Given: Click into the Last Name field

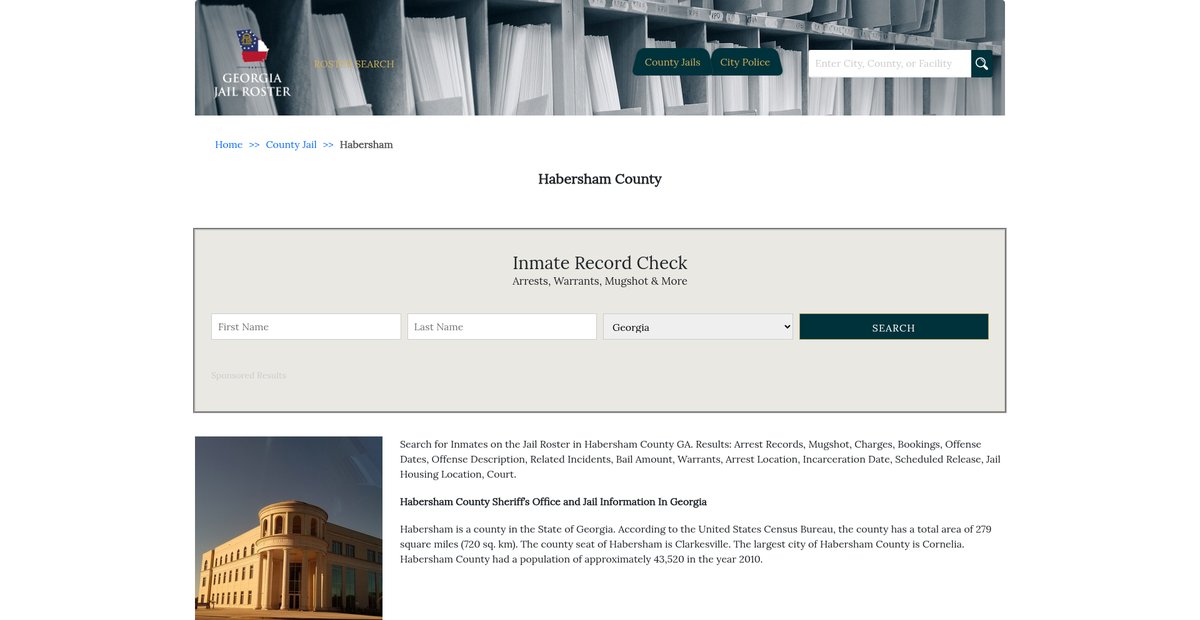Looking at the screenshot, I should click(502, 327).
